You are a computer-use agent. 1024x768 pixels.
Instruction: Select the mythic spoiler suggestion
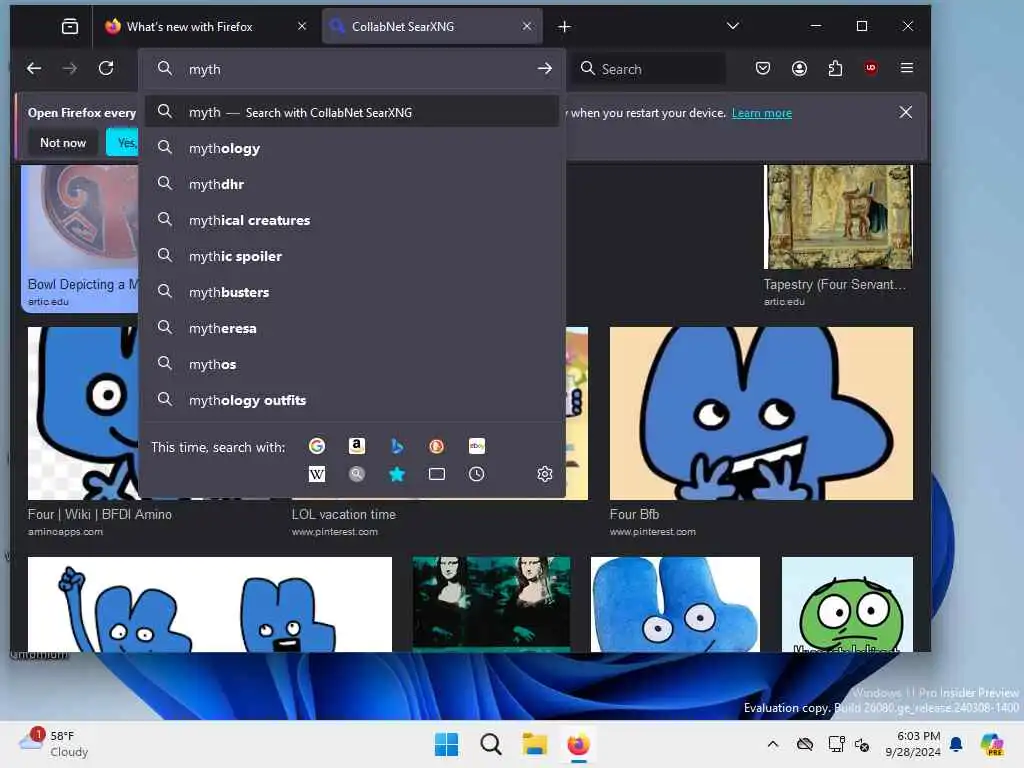click(x=353, y=256)
